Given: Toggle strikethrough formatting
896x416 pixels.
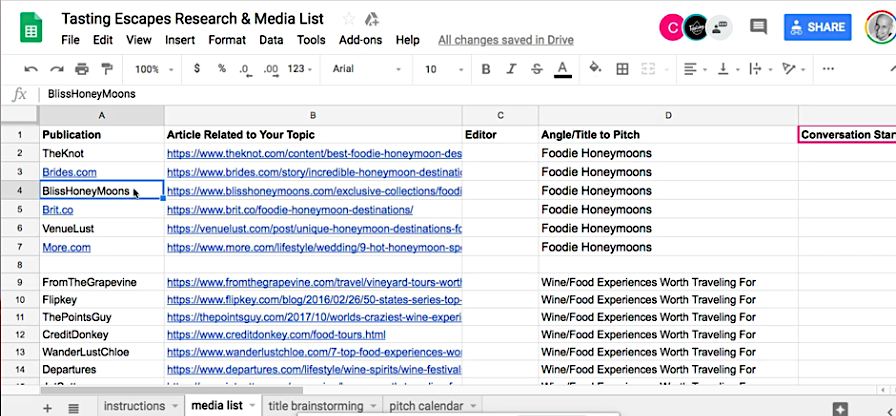Looking at the screenshot, I should point(537,69).
